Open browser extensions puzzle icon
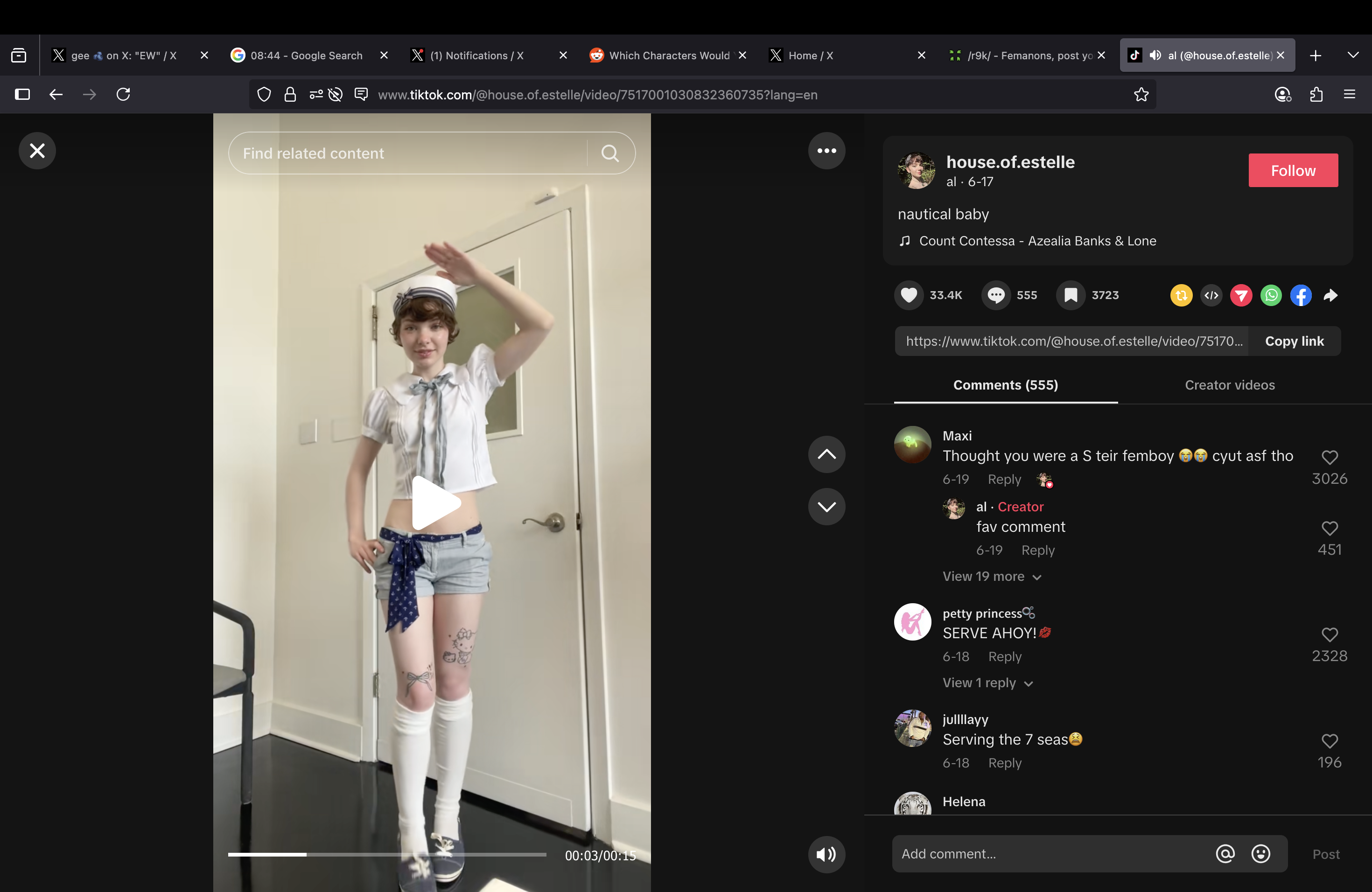The height and width of the screenshot is (892, 1372). point(1316,95)
